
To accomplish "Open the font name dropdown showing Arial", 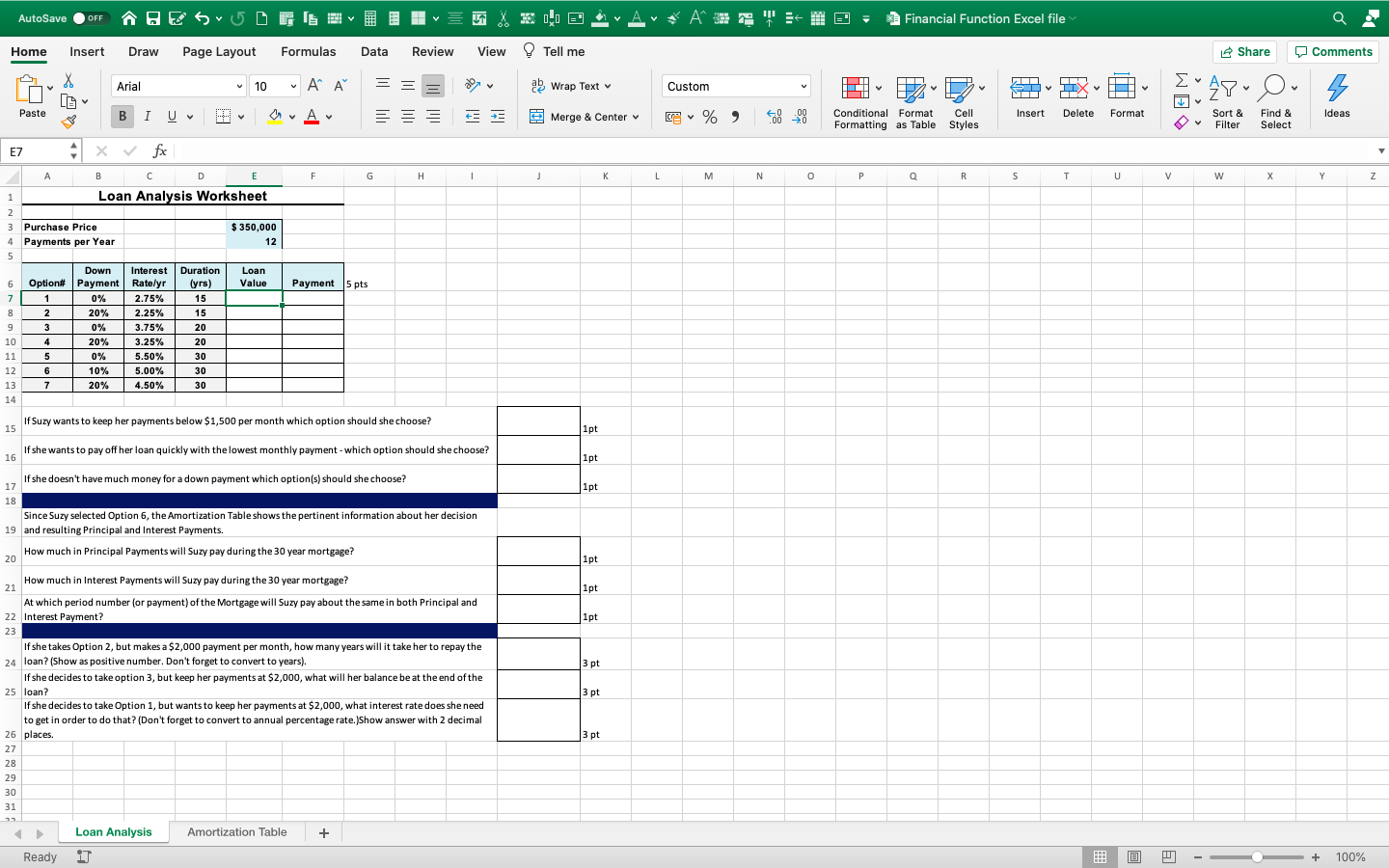I will coord(178,86).
